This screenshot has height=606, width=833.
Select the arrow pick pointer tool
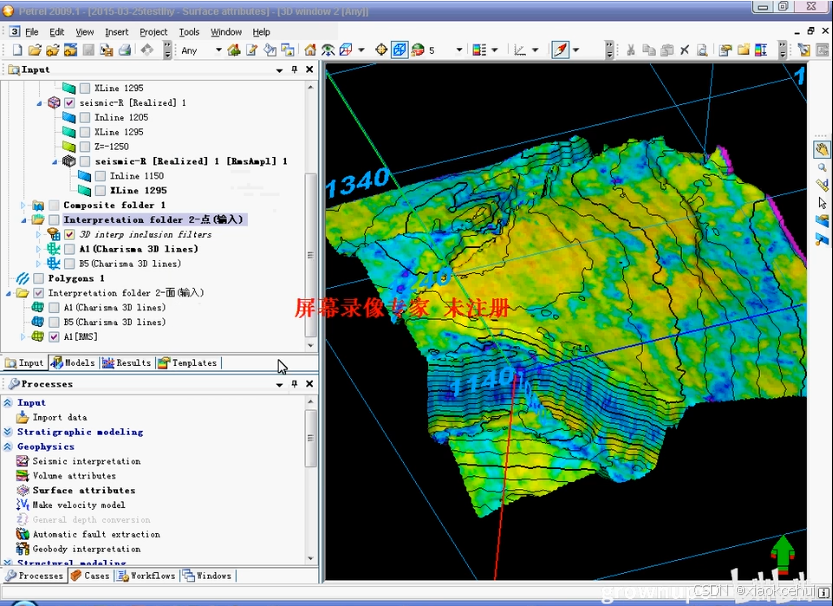(x=822, y=203)
